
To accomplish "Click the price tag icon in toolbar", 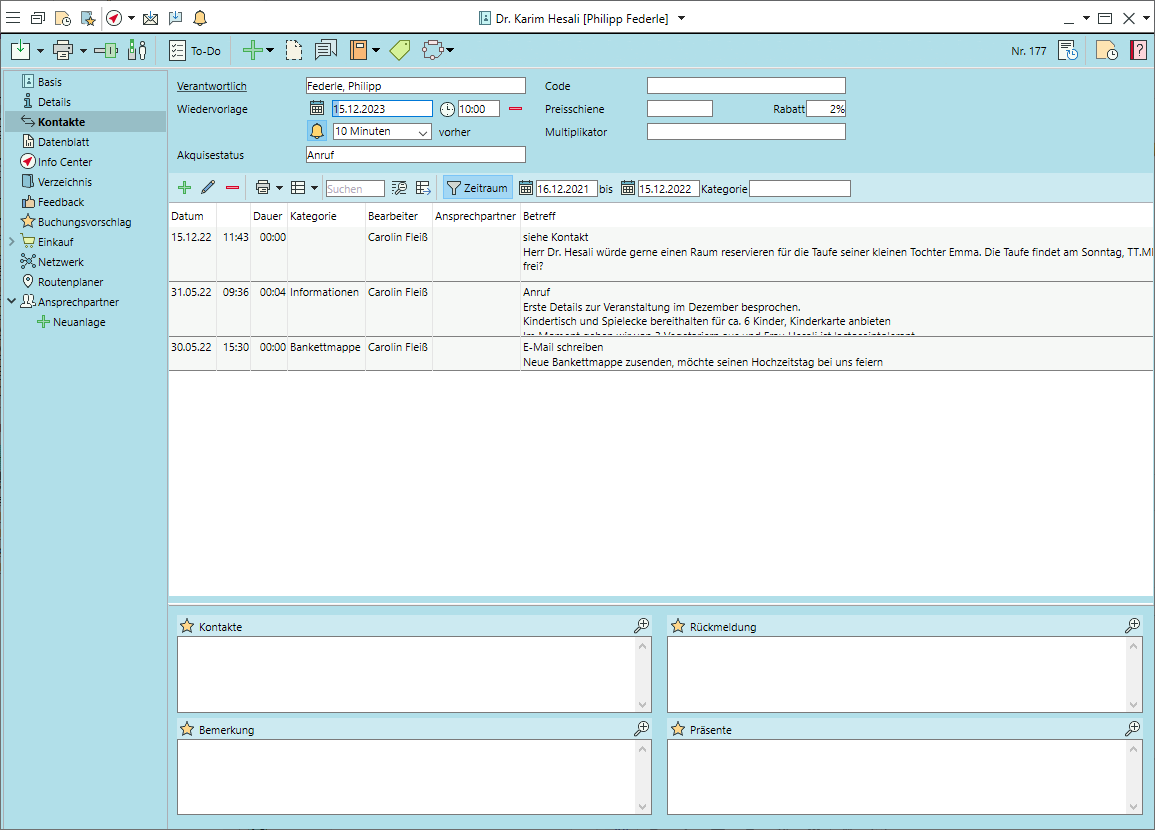I will [x=400, y=50].
